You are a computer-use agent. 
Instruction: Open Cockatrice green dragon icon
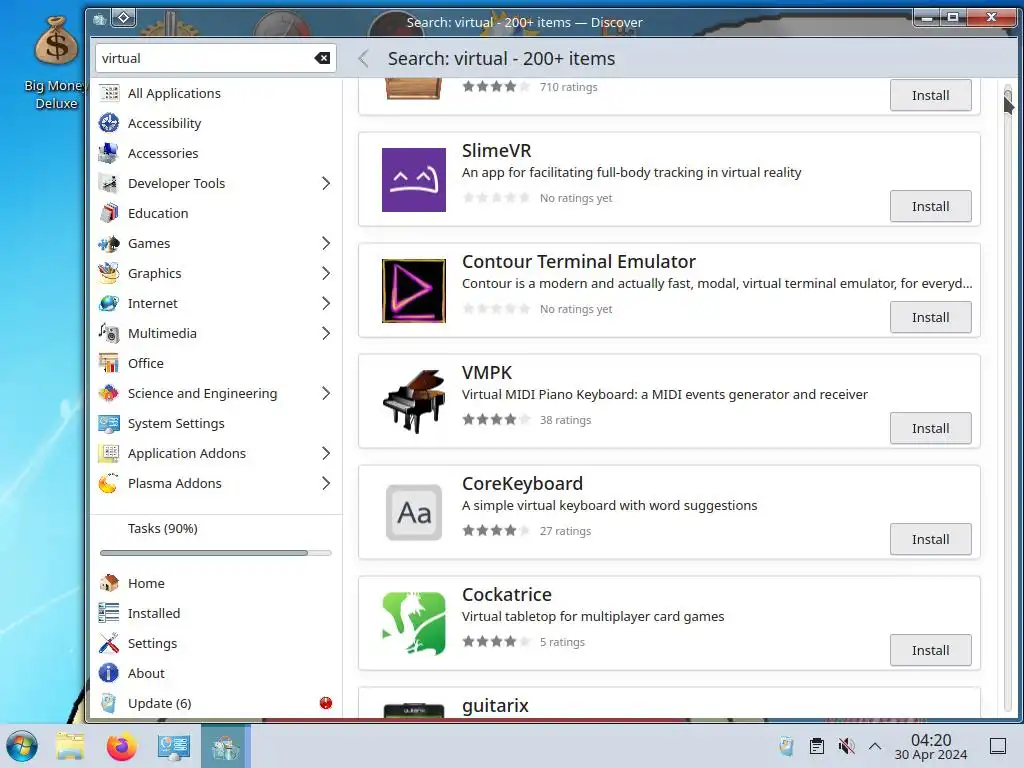(x=413, y=624)
